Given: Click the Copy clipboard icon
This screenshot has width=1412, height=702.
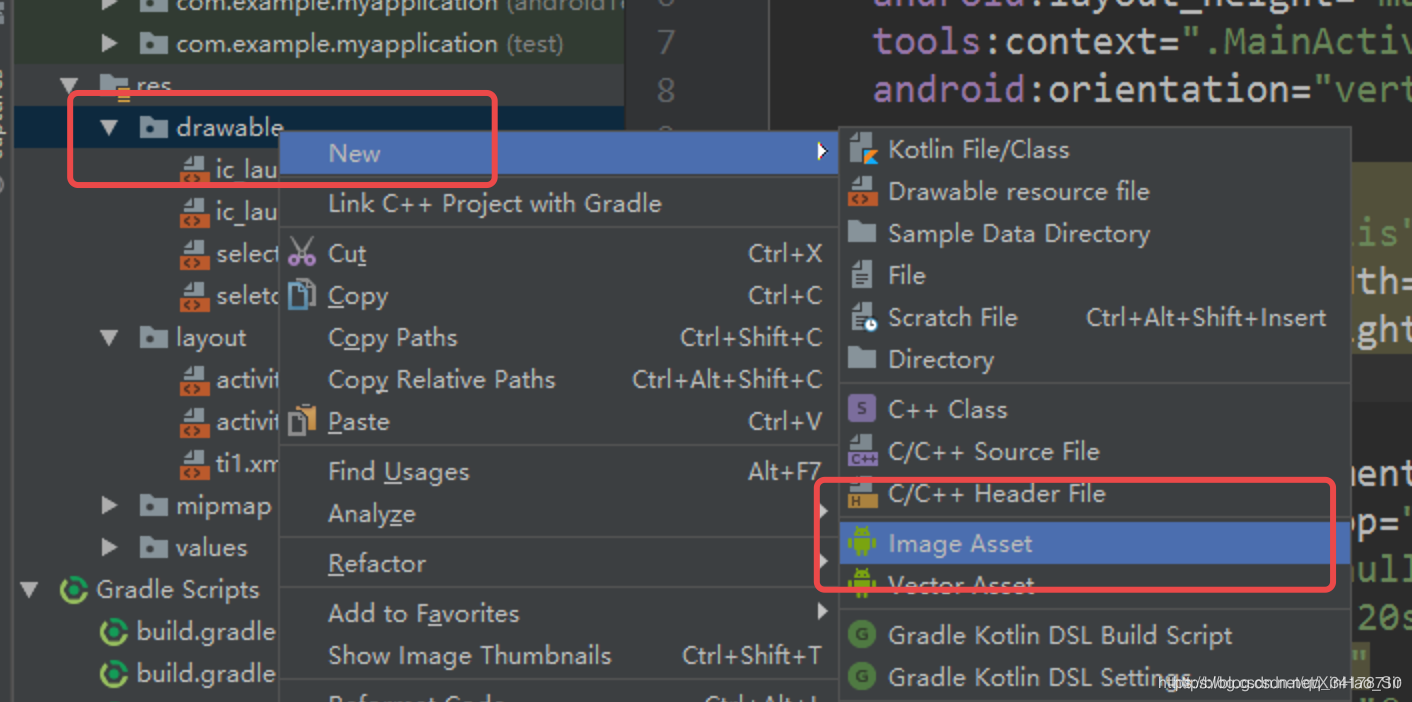Looking at the screenshot, I should pos(302,295).
